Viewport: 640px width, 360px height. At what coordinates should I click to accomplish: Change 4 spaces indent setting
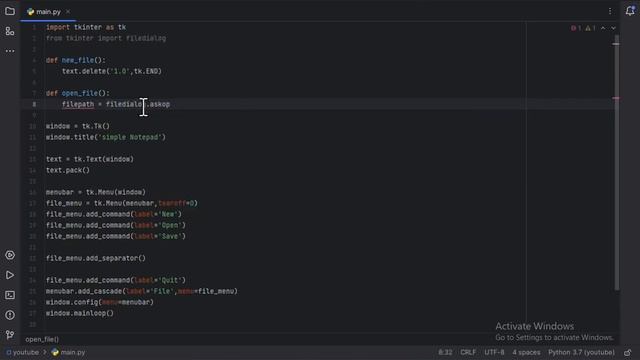click(x=526, y=352)
